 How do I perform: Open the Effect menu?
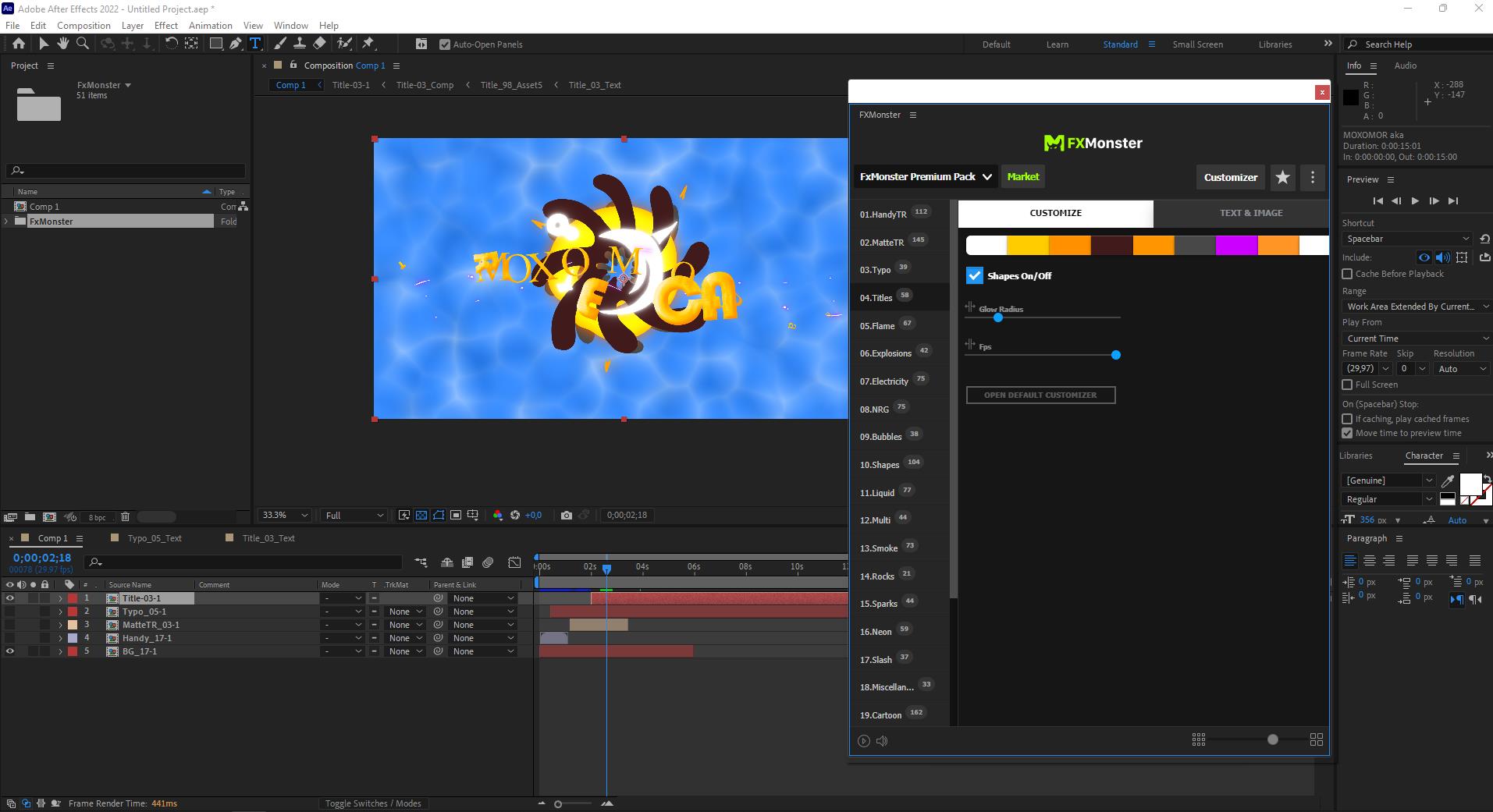coord(166,26)
